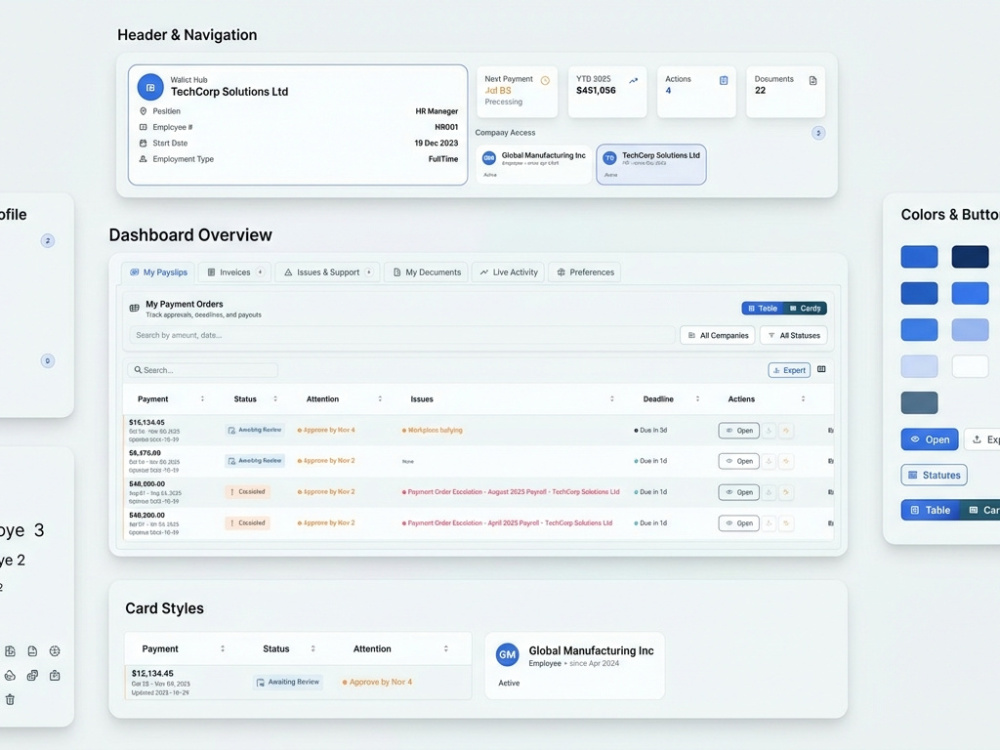This screenshot has width=1000, height=750.
Task: Switch to the Preferences tab
Action: 585,272
